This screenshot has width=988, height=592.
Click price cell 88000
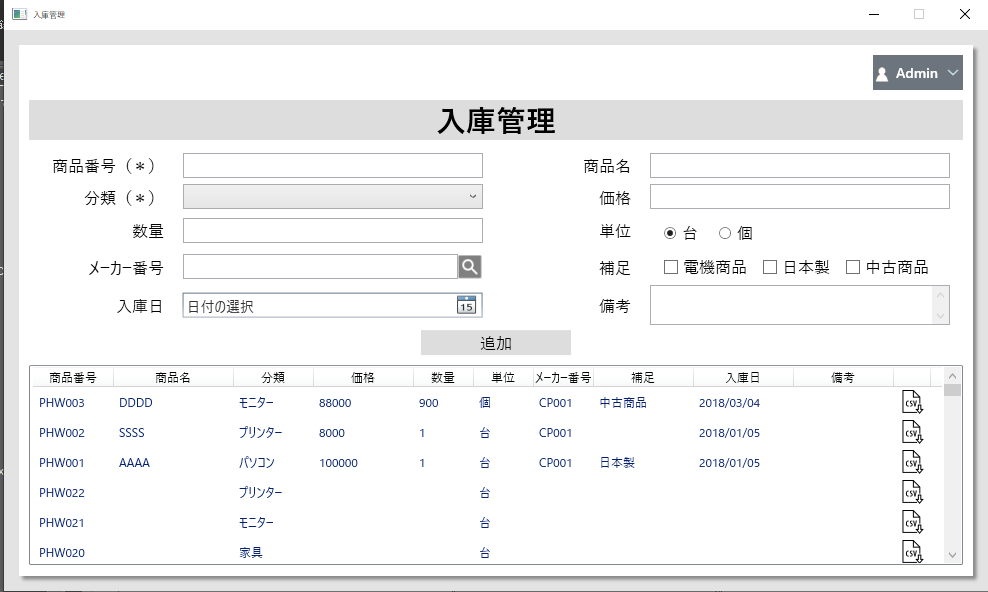coord(335,403)
